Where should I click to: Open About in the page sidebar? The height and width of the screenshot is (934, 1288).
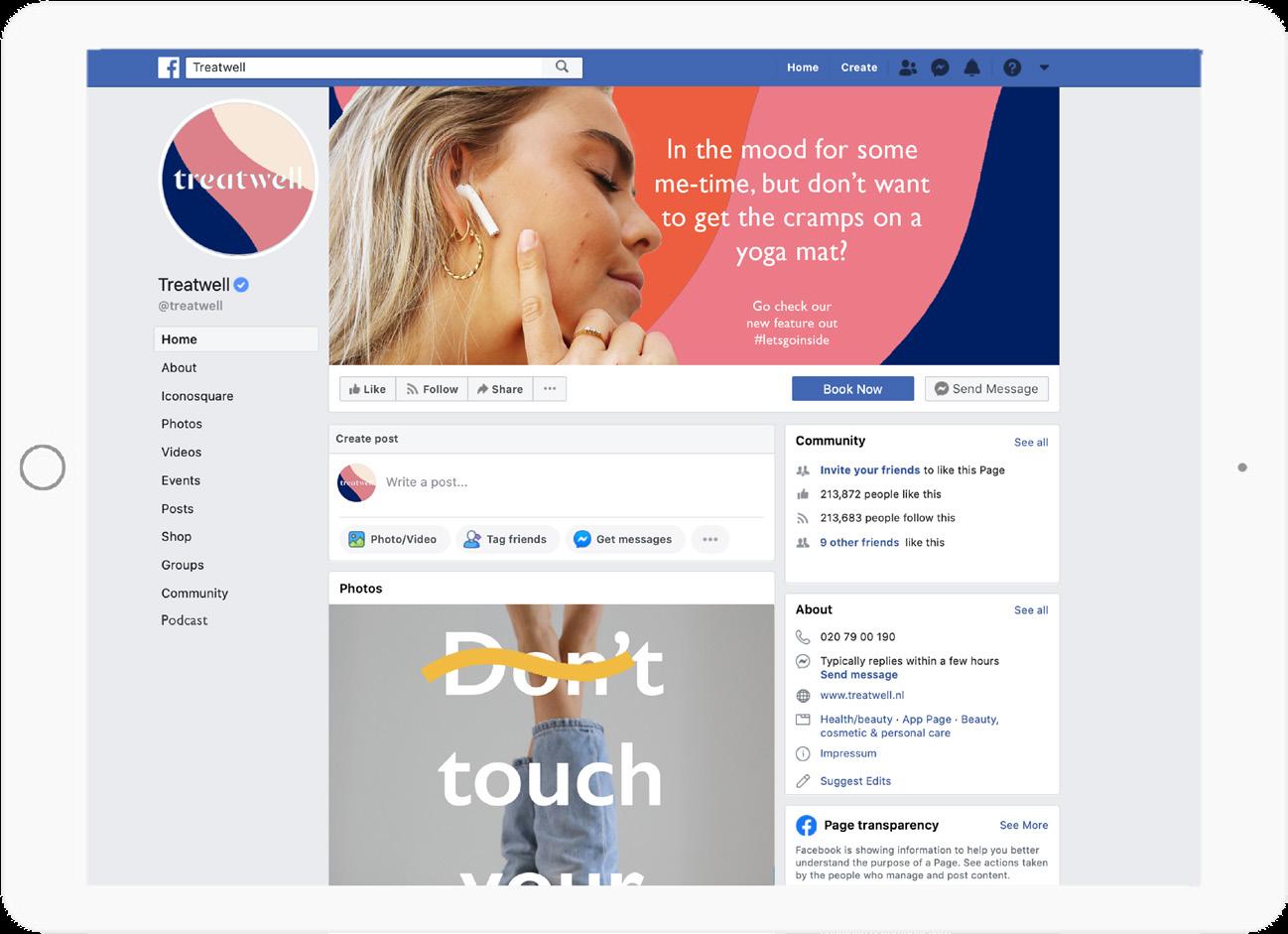click(x=180, y=367)
